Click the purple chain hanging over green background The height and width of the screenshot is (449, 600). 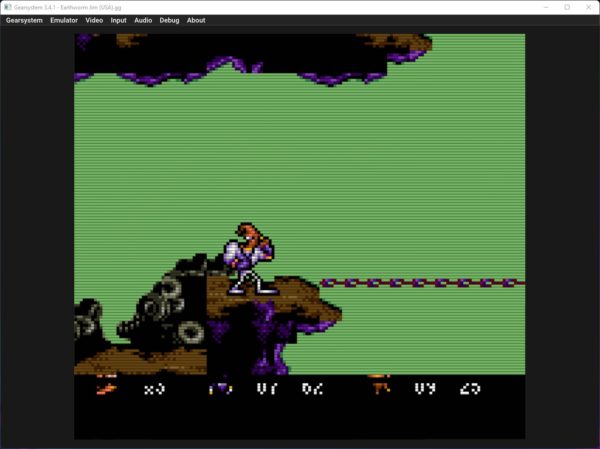tap(422, 283)
